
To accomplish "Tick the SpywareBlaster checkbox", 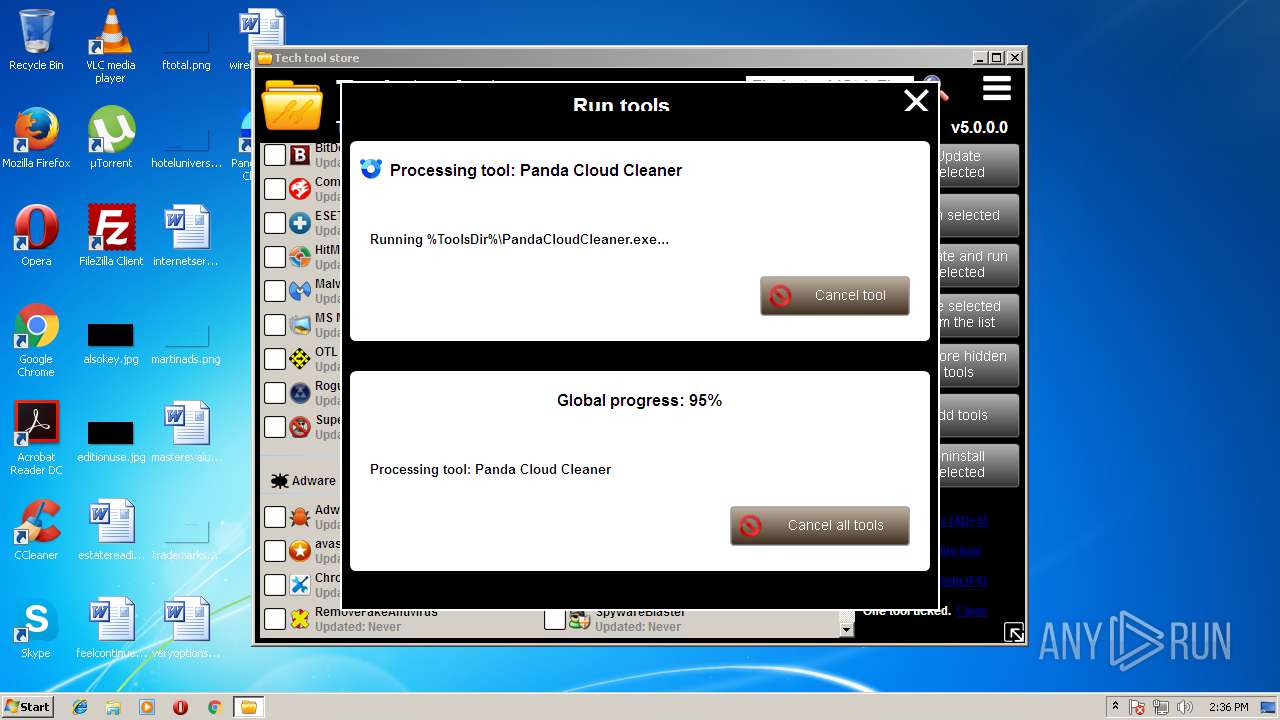I will click(x=555, y=619).
